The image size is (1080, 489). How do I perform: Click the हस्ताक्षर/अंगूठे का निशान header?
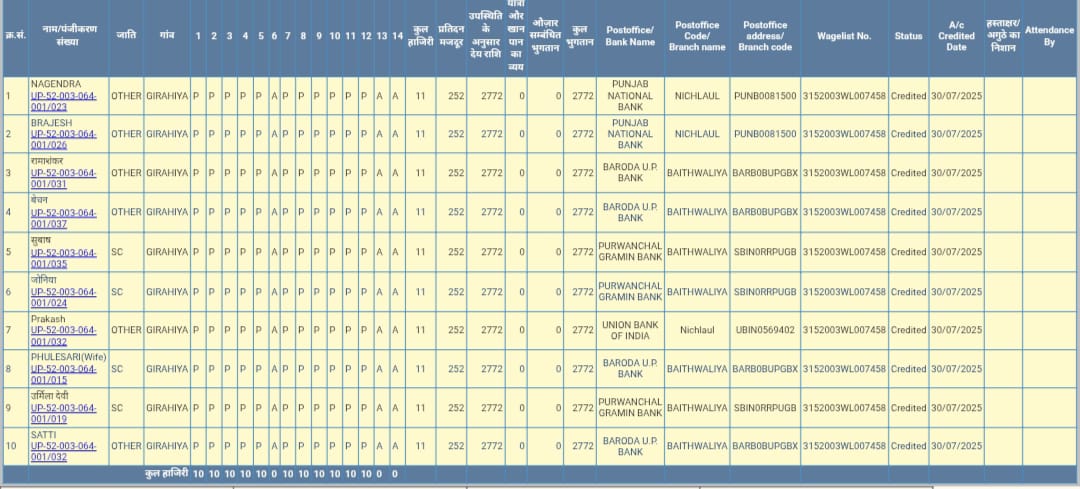point(1003,36)
